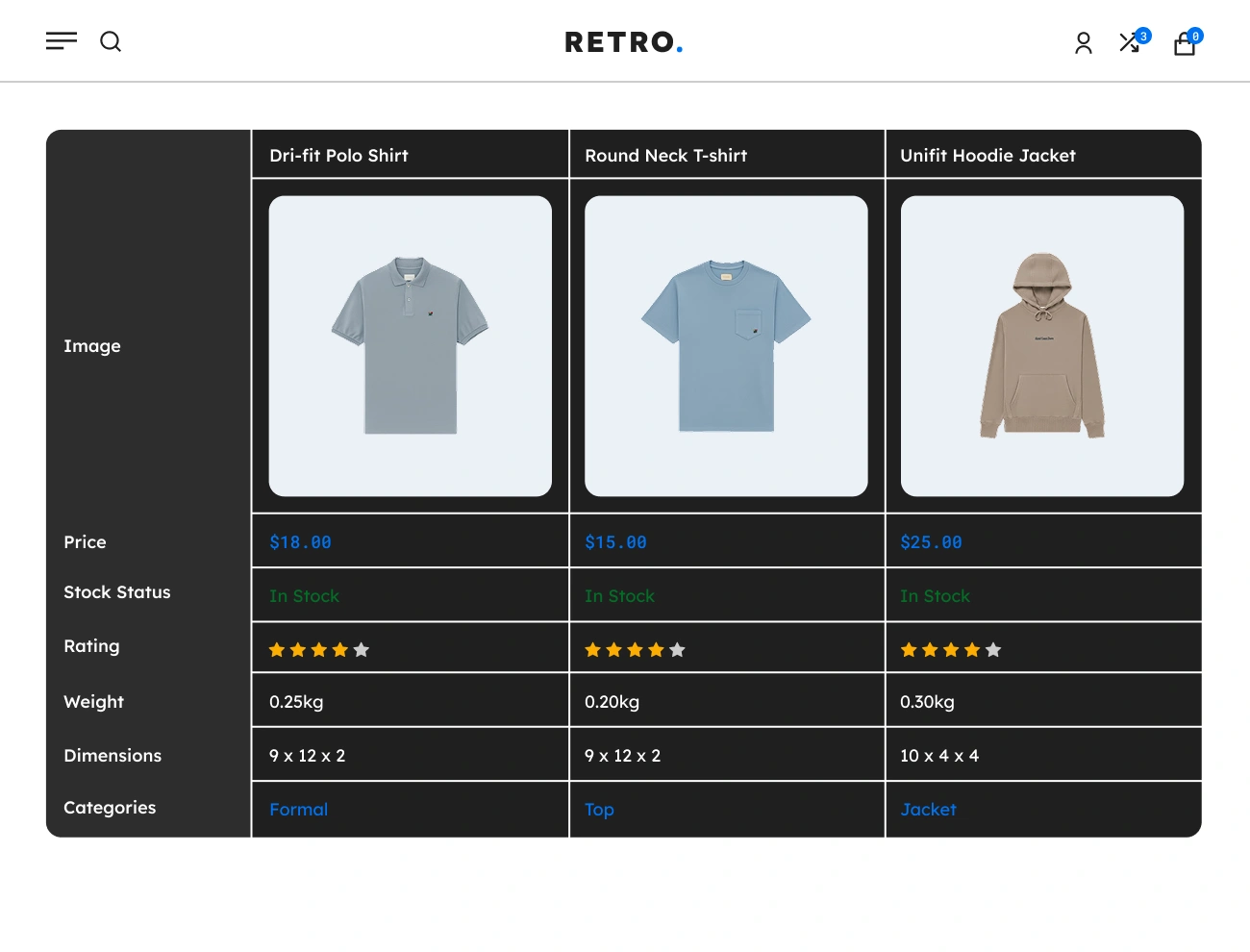Image resolution: width=1250 pixels, height=952 pixels.
Task: Open search with the magnifier icon
Action: (x=111, y=41)
